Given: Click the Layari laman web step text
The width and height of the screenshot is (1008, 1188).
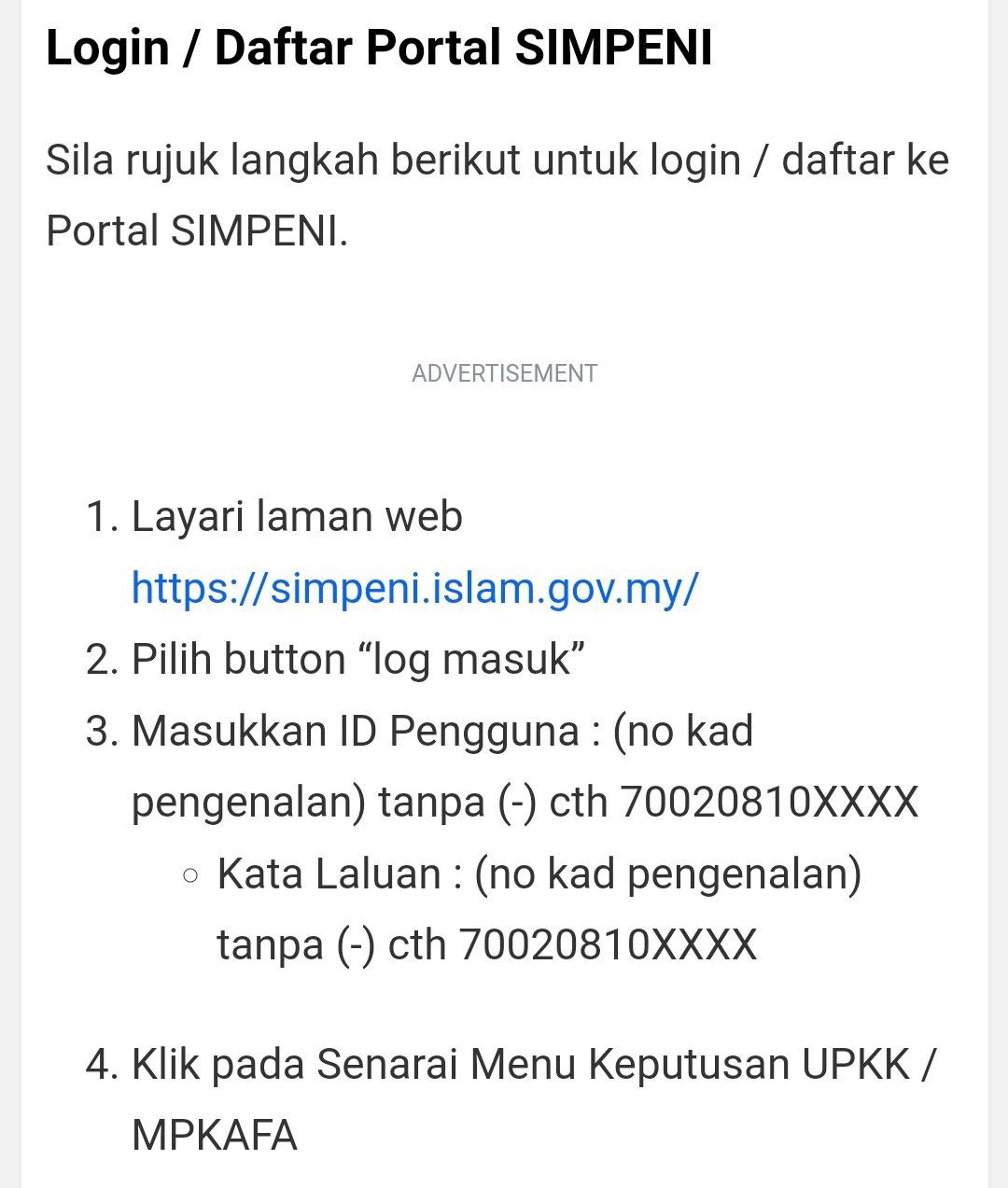Looking at the screenshot, I should coord(297,516).
